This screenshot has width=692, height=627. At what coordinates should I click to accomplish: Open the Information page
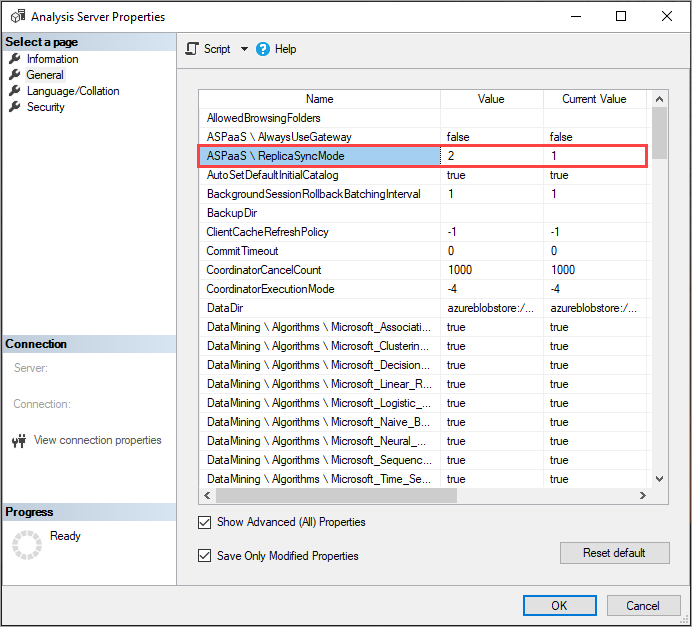[53, 59]
